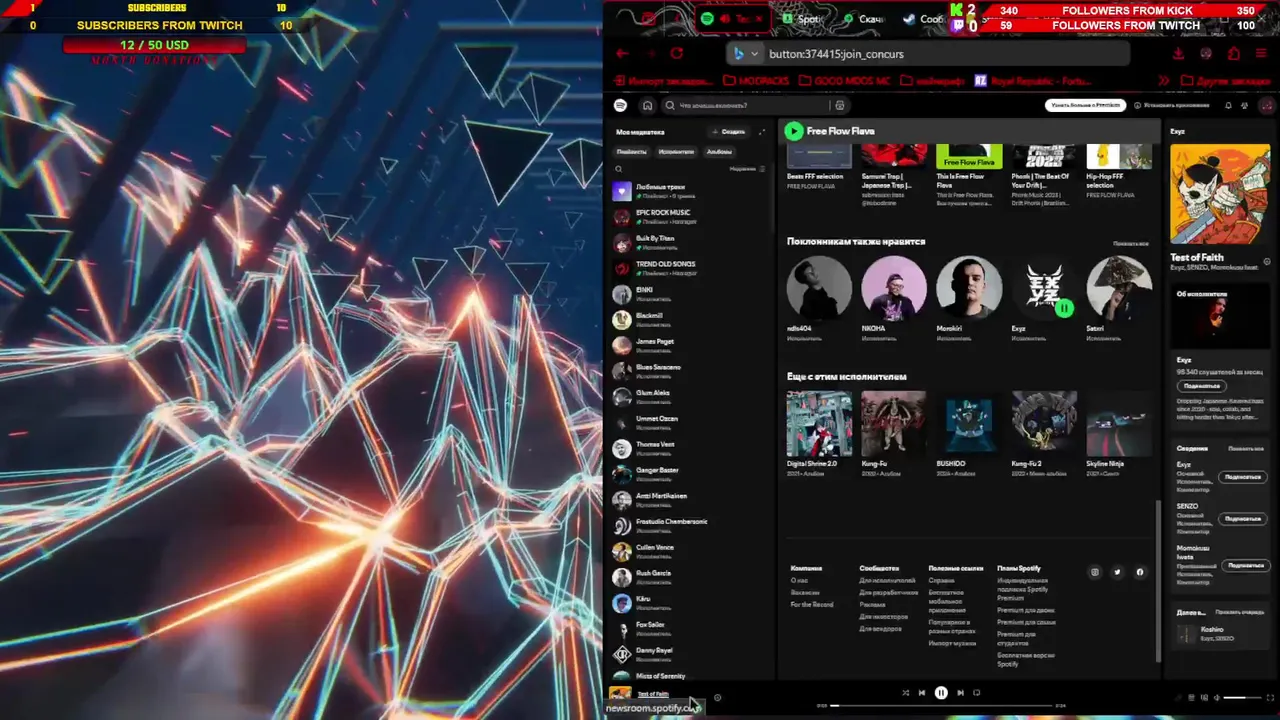The height and width of the screenshot is (720, 1280).
Task: Open artist Cullen Vance in library
Action: click(x=688, y=552)
